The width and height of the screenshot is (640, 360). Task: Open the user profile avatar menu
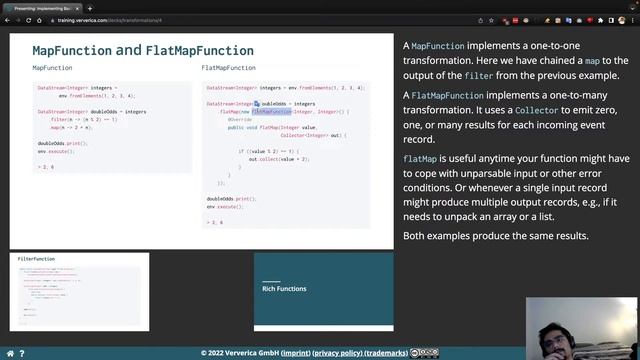click(x=622, y=20)
